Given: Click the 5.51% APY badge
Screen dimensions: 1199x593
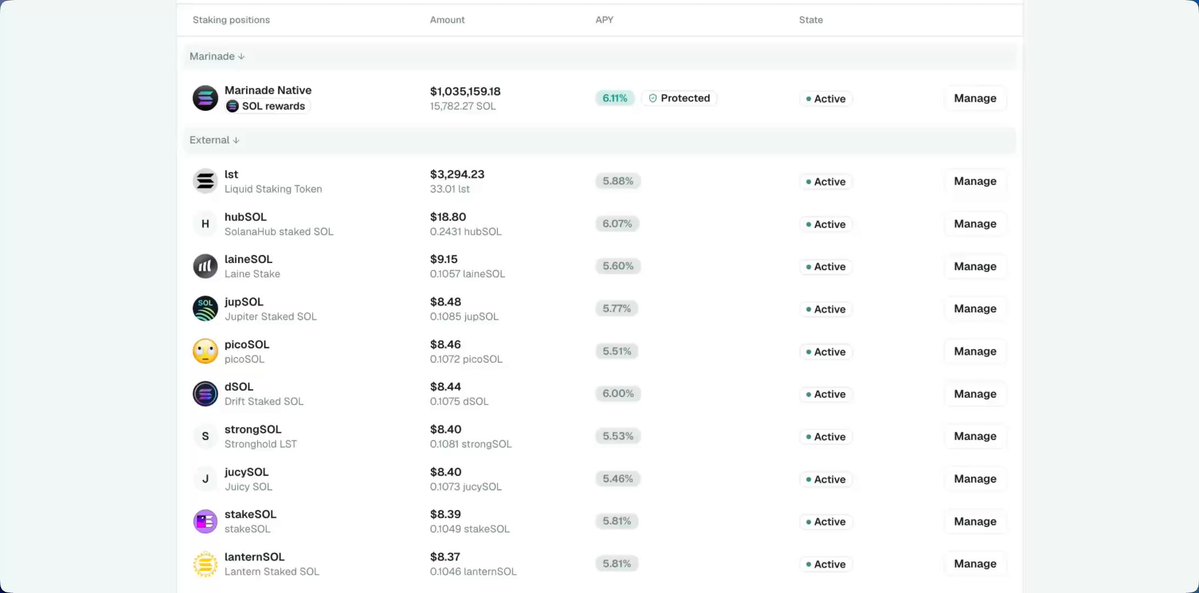Looking at the screenshot, I should (616, 351).
